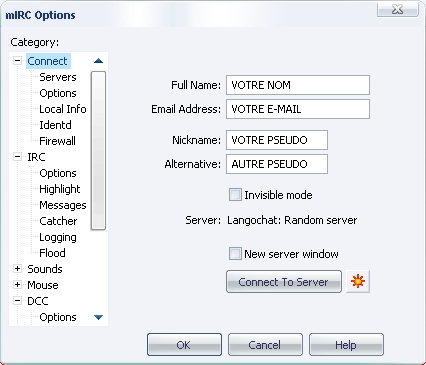Open the Flood settings item

52,253
